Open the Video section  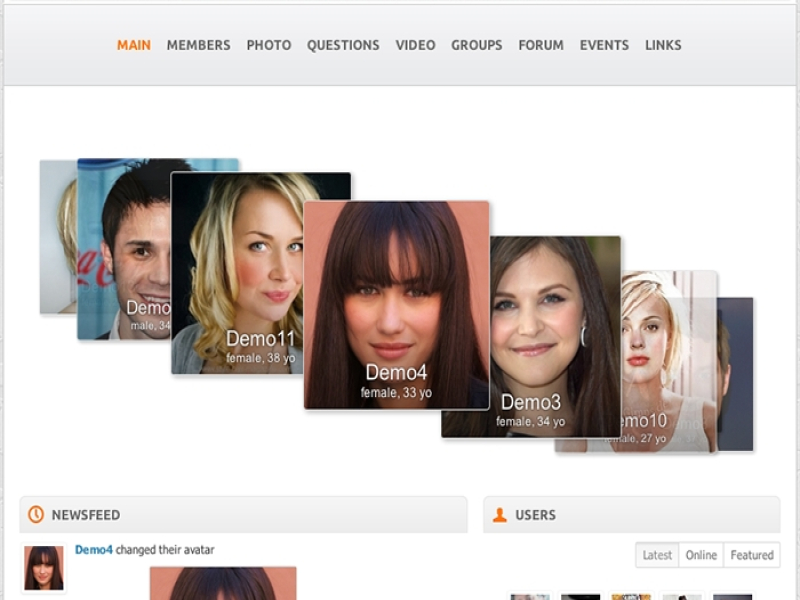point(415,45)
